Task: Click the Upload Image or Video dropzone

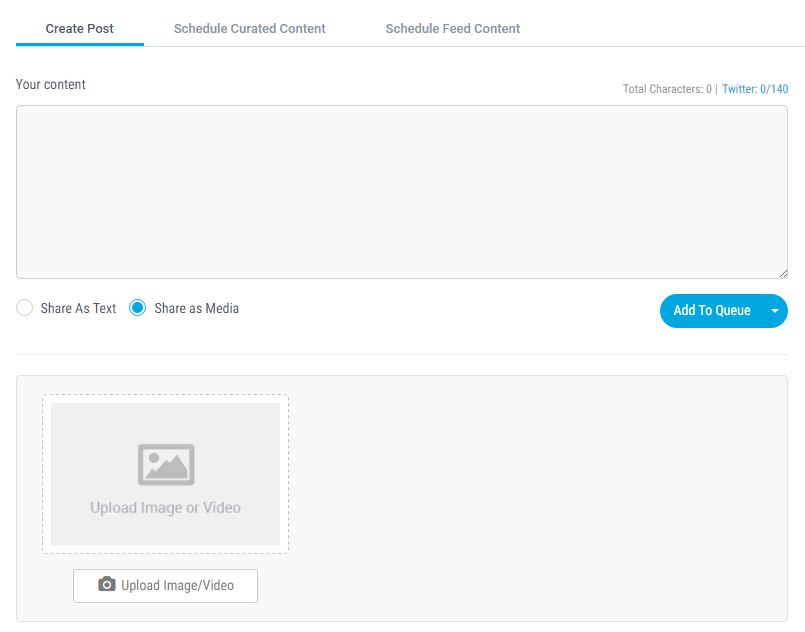Action: (x=165, y=474)
